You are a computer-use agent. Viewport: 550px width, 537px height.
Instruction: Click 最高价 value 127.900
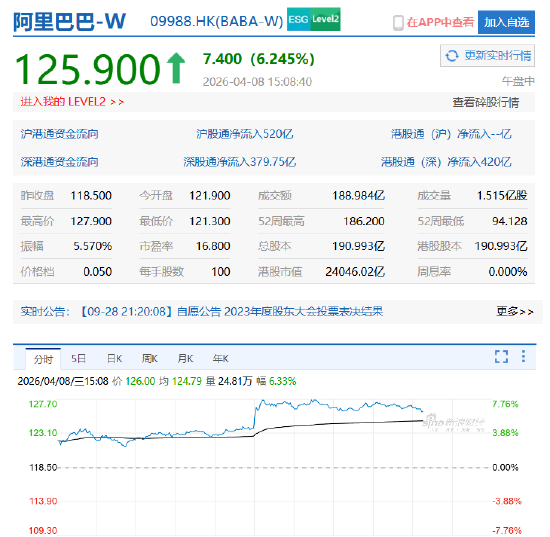point(91,221)
